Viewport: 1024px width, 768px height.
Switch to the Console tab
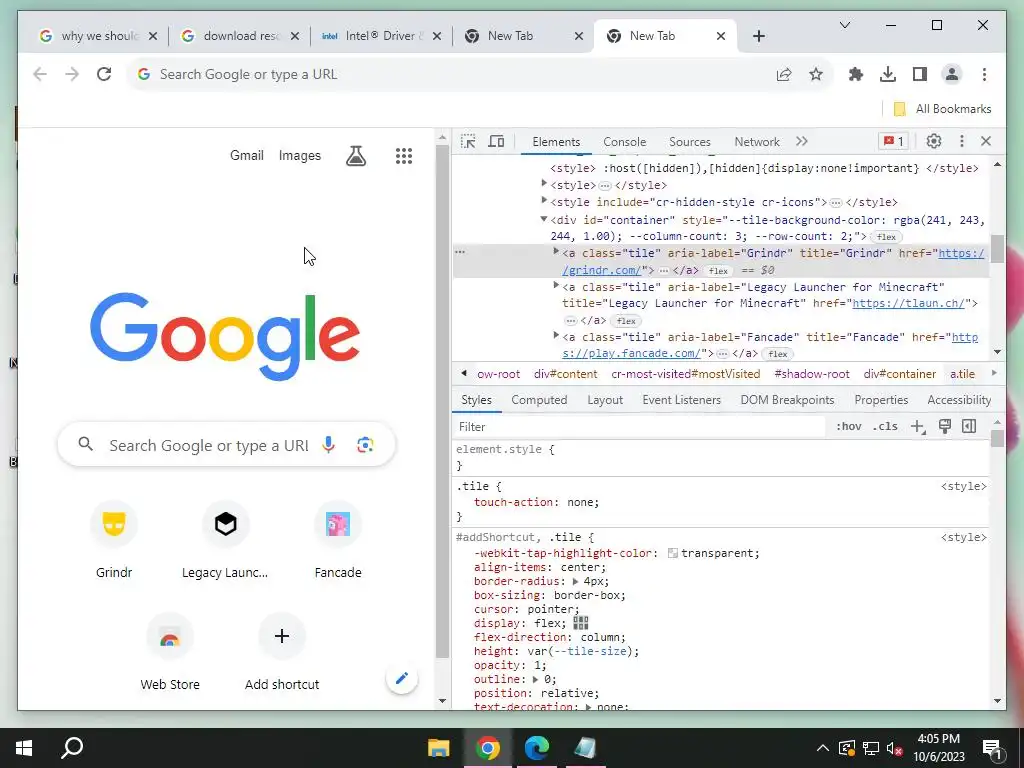point(624,142)
